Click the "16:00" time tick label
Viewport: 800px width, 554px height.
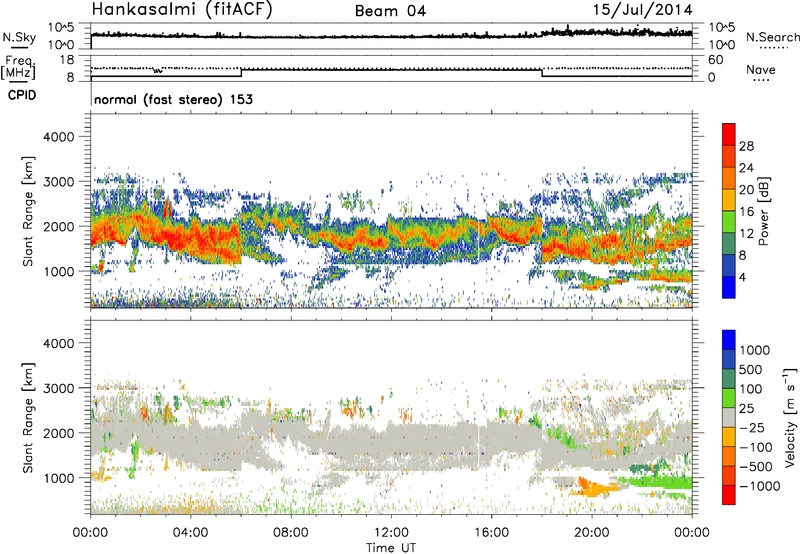(491, 533)
